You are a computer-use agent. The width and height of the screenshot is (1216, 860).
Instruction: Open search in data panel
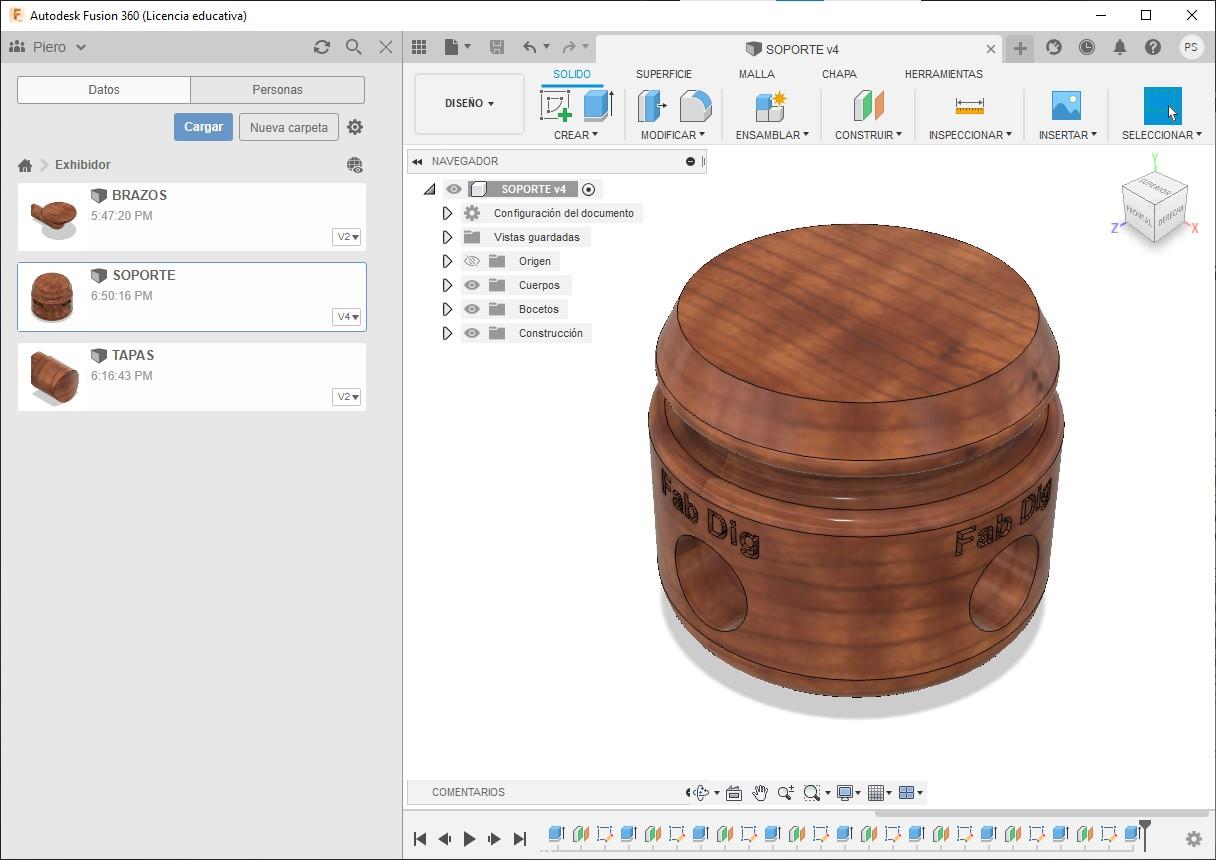353,47
